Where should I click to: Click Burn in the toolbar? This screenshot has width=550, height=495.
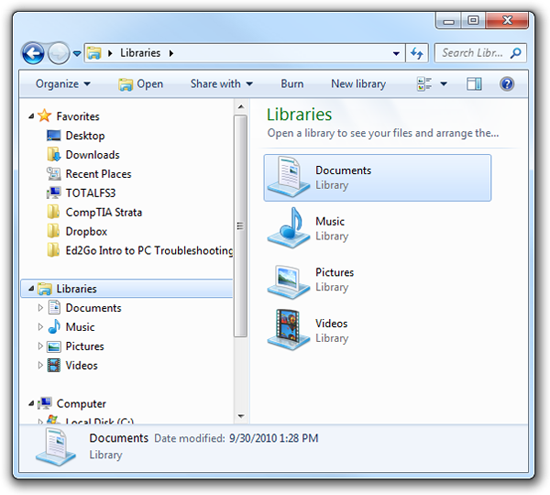pos(292,84)
